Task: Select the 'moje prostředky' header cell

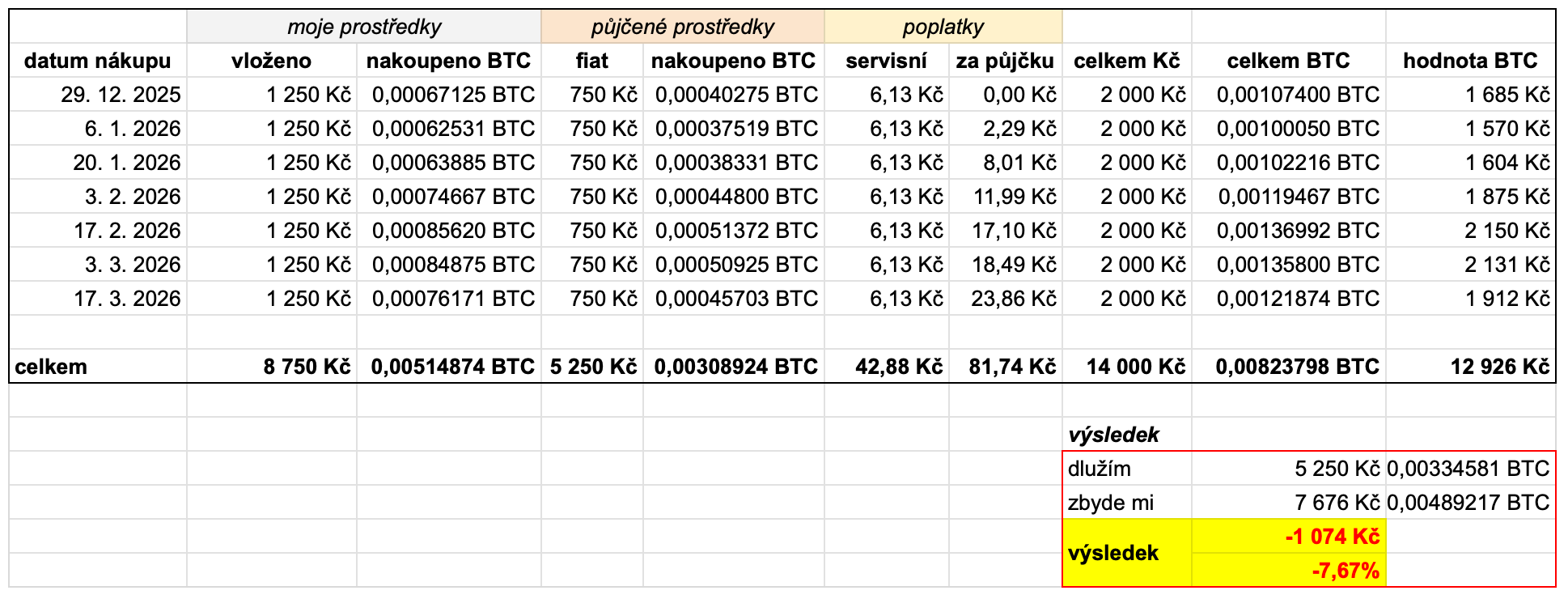Action: (x=364, y=27)
